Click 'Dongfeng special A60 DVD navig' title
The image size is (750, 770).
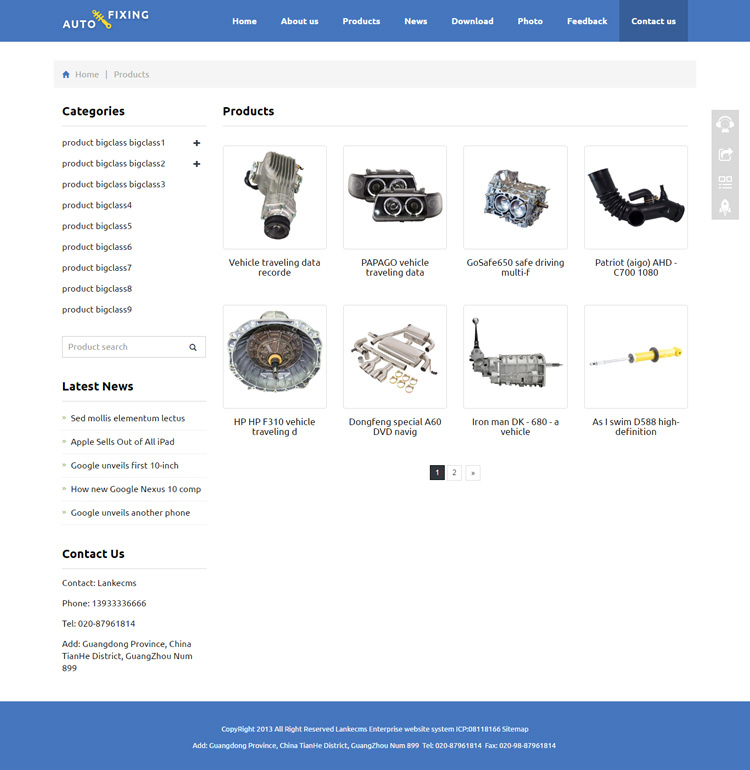pos(395,427)
